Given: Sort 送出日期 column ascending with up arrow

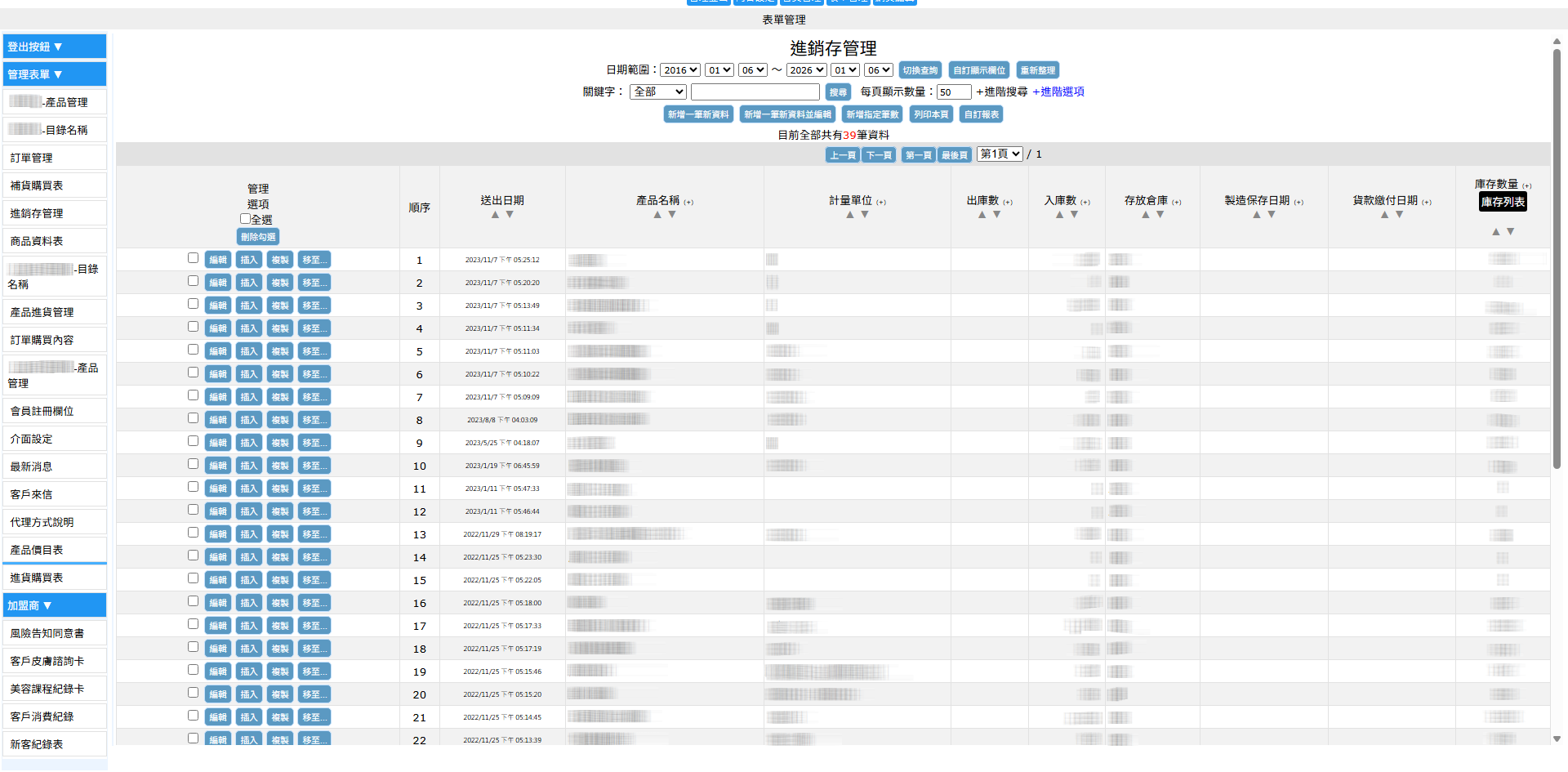Looking at the screenshot, I should tap(495, 215).
